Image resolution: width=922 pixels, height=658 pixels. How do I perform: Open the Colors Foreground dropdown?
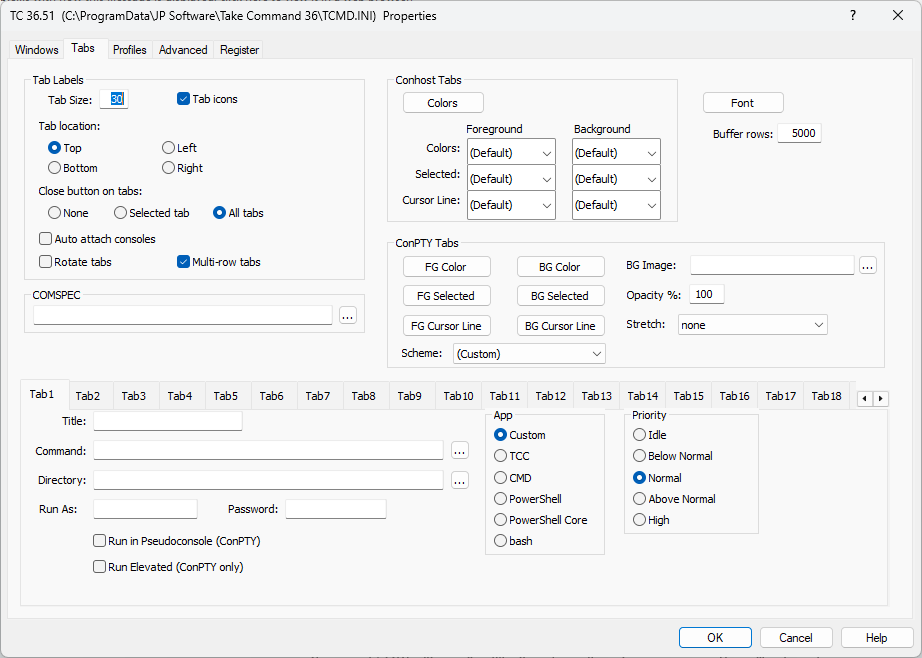[x=511, y=153]
